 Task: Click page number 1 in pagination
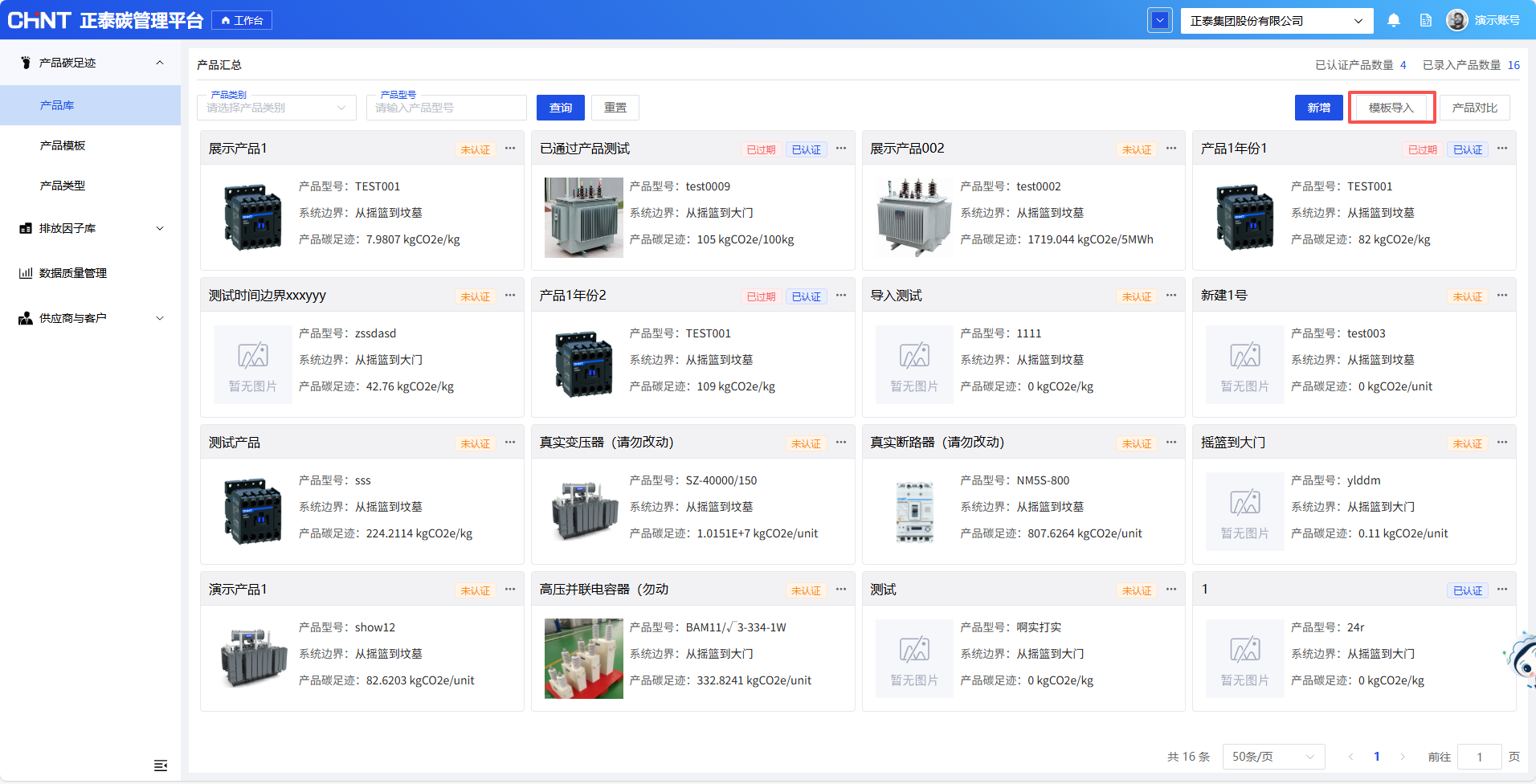(1377, 757)
